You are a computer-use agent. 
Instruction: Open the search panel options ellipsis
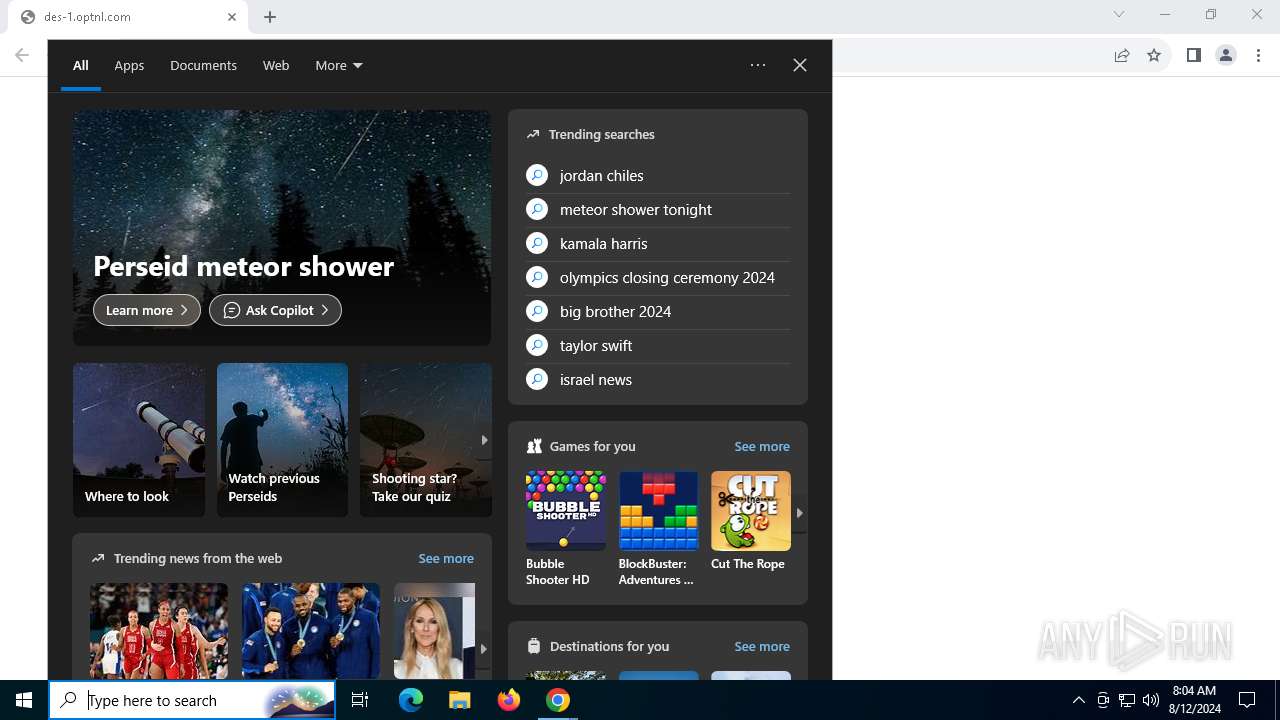click(x=758, y=65)
